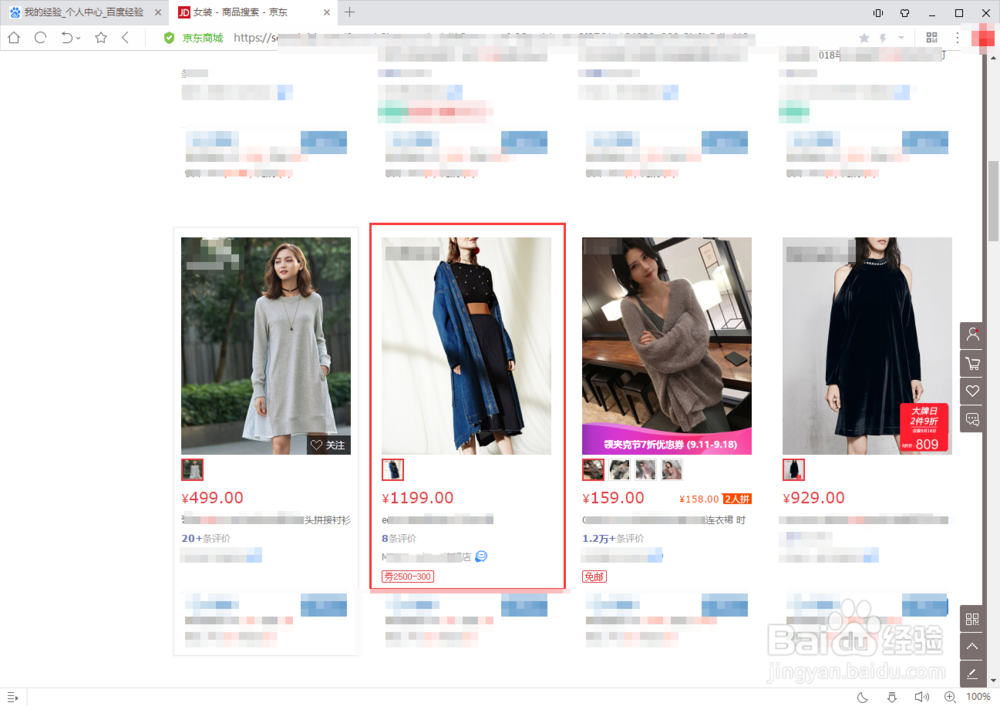Image resolution: width=1000 pixels, height=706 pixels.
Task: Click the grey star in address bar
Action: (x=864, y=38)
